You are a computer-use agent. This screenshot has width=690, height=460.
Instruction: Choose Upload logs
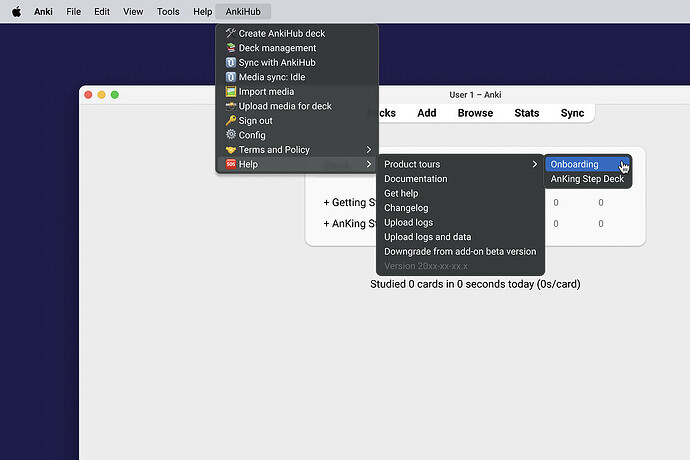click(460, 222)
